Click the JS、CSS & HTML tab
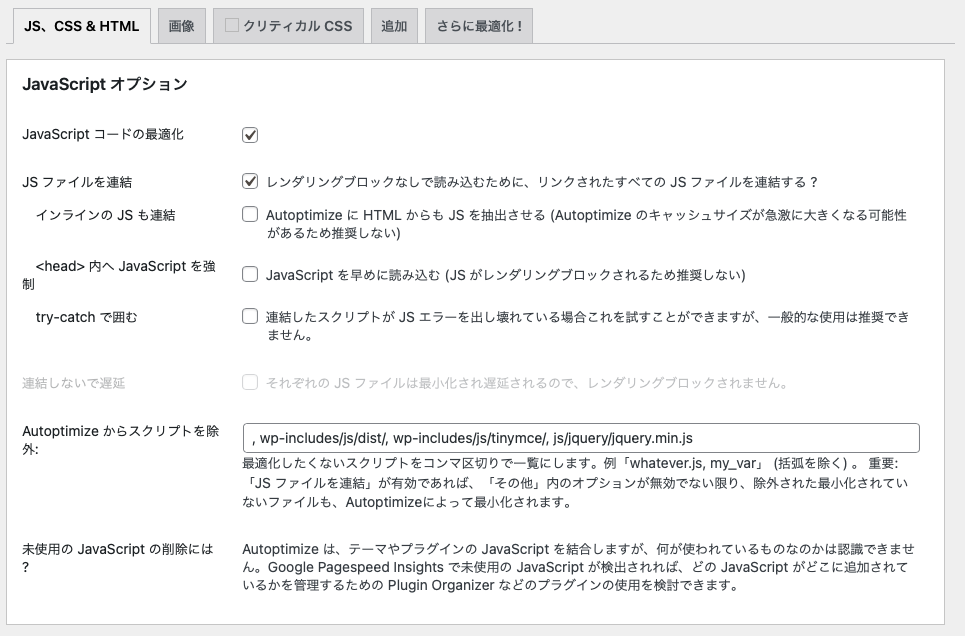The width and height of the screenshot is (965, 636). tap(81, 26)
